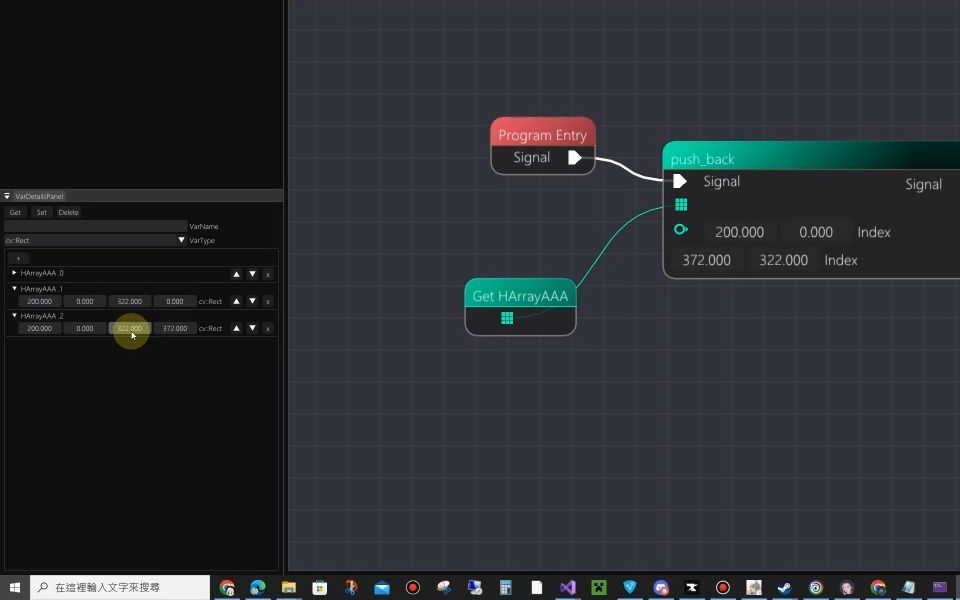Click push_back's Signal input pin

680,181
